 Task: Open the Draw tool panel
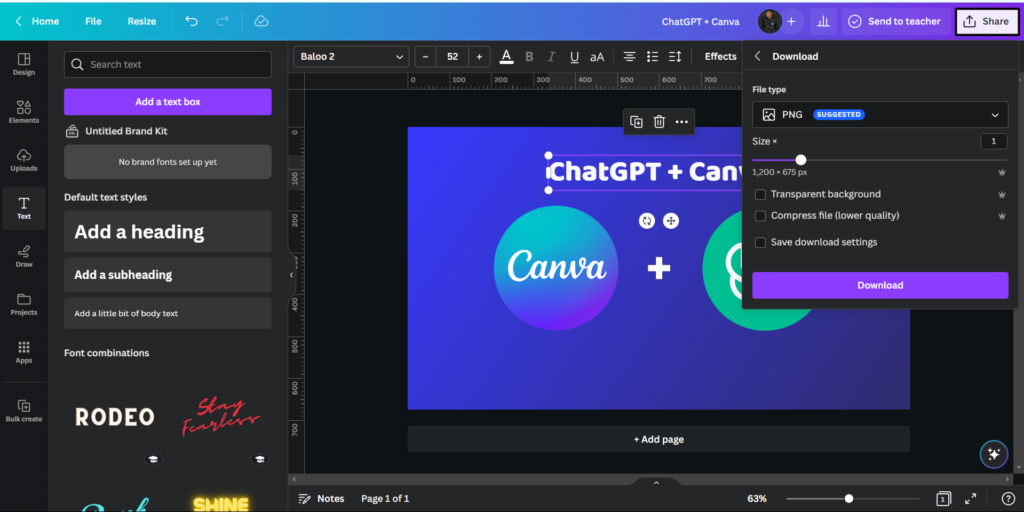[x=24, y=256]
